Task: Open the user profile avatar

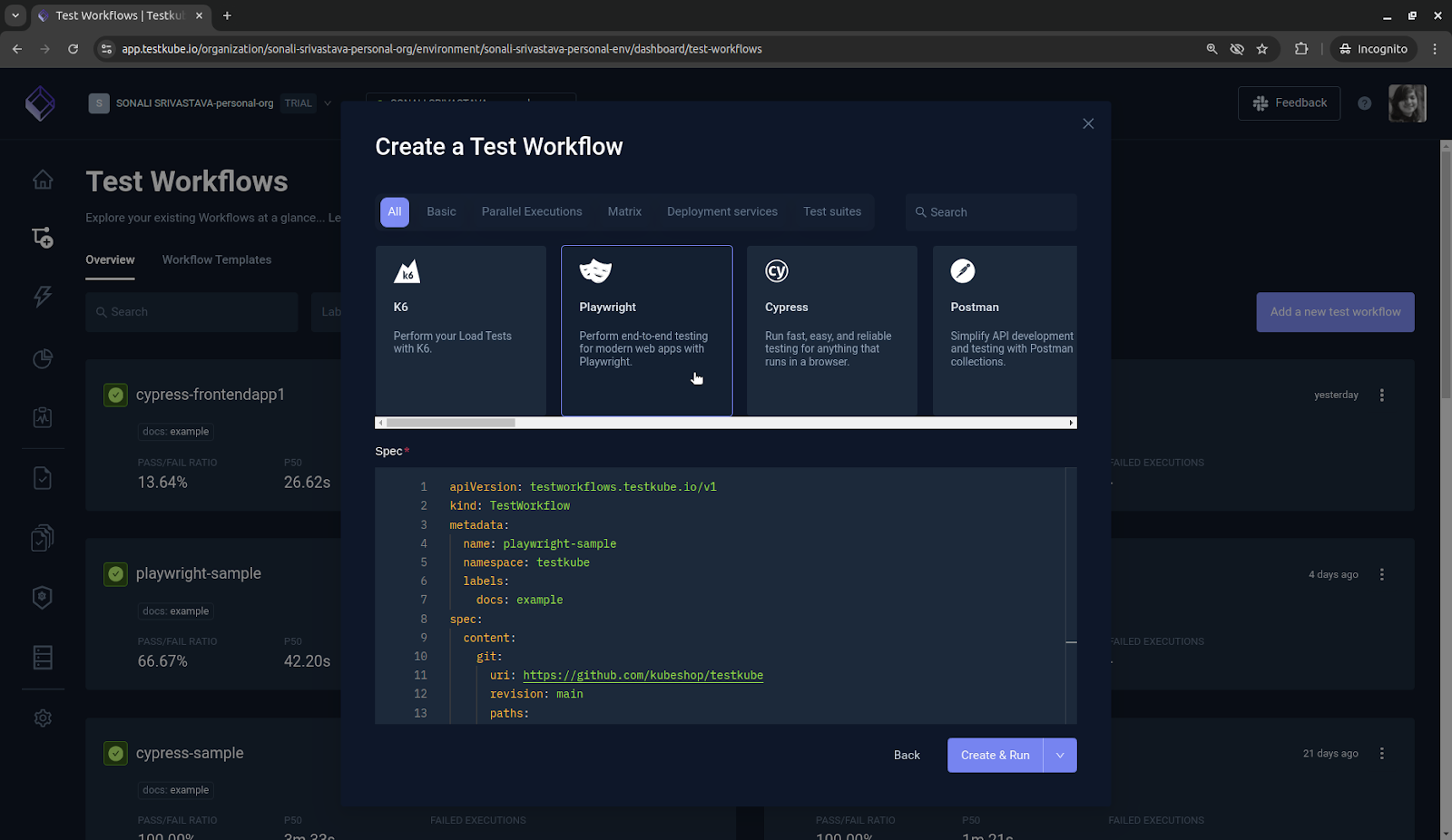Action: (x=1408, y=103)
